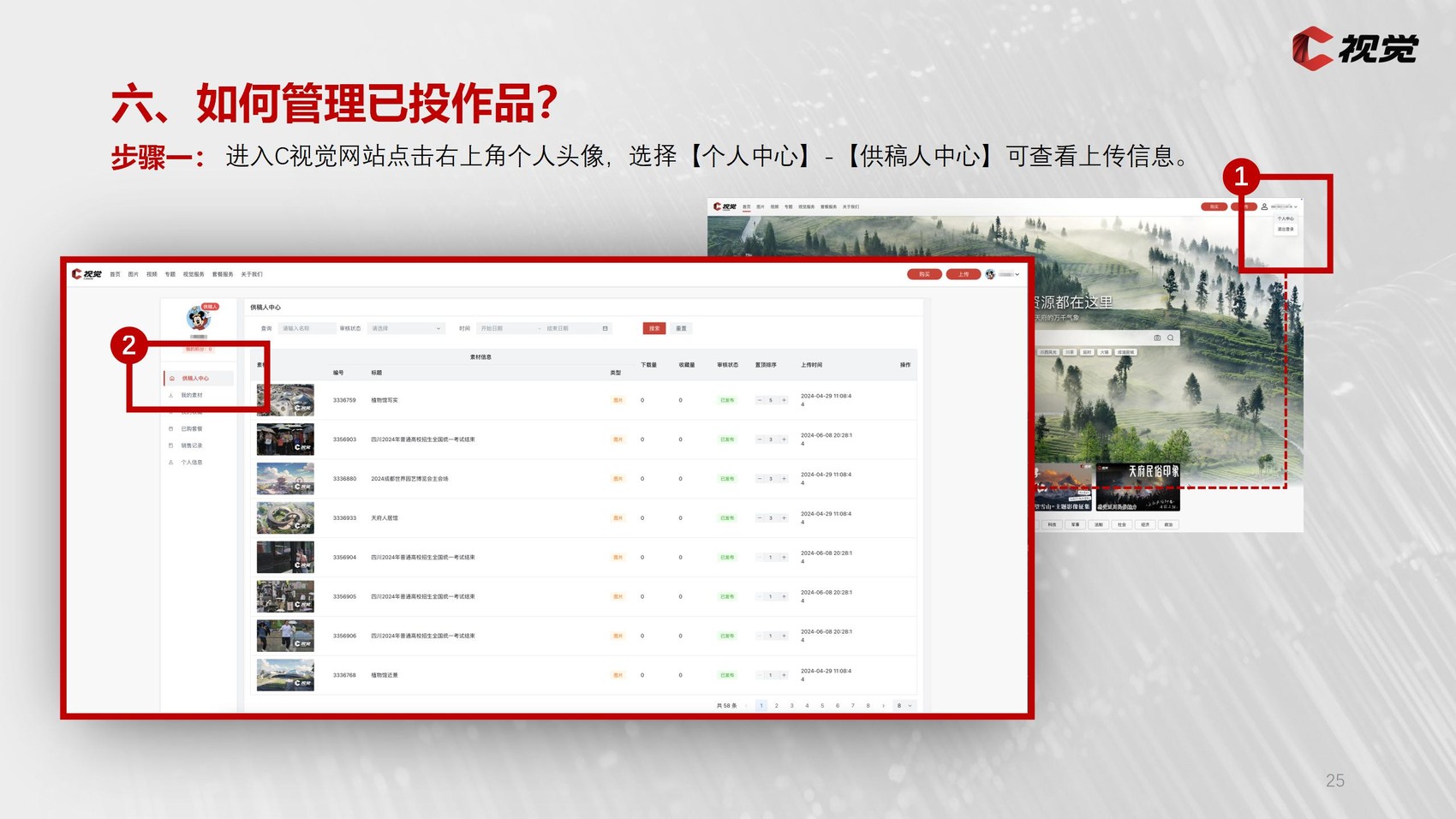Open the thumbnail of 天府人居馆 item
Viewport: 1456px width, 819px height.
coord(285,518)
